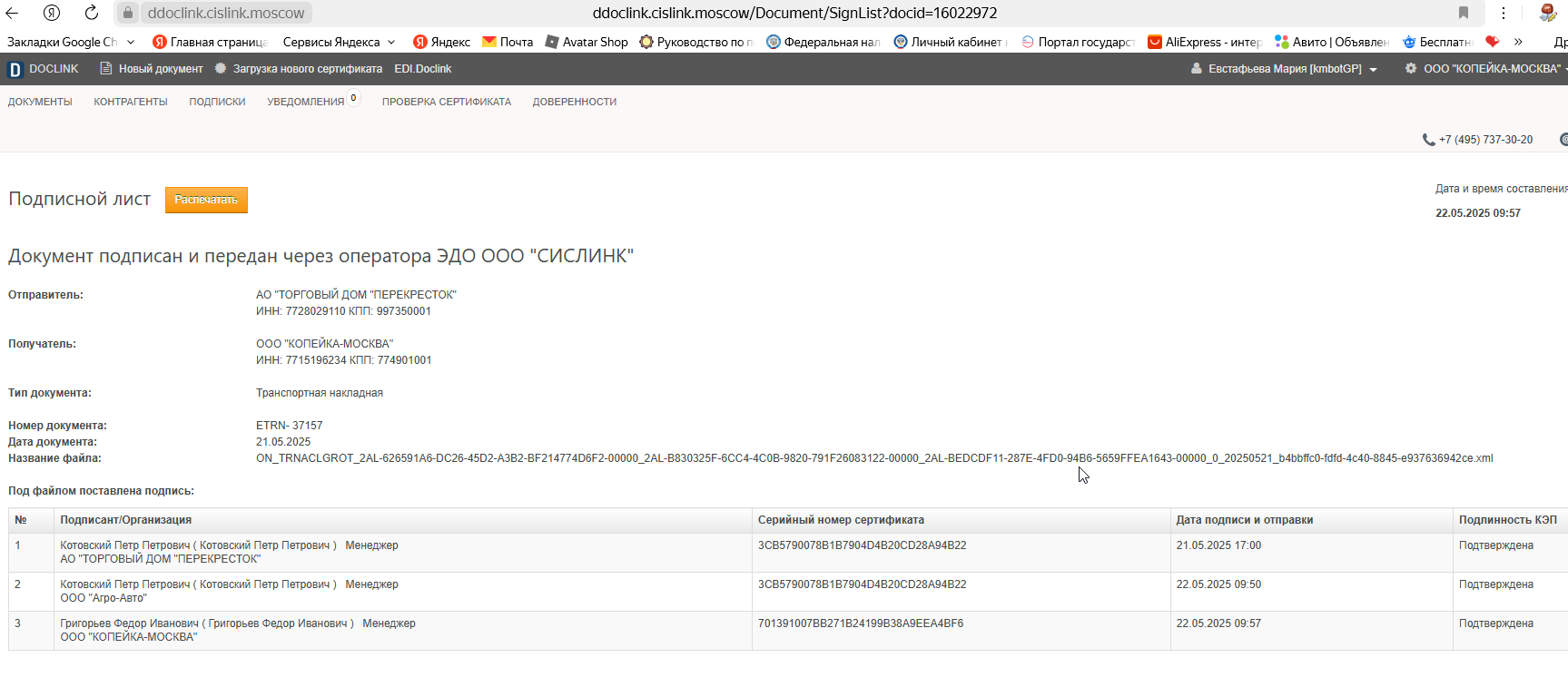Image resolution: width=1568 pixels, height=697 pixels.
Task: Open the Федеральная нал bookmark
Action: click(x=823, y=42)
